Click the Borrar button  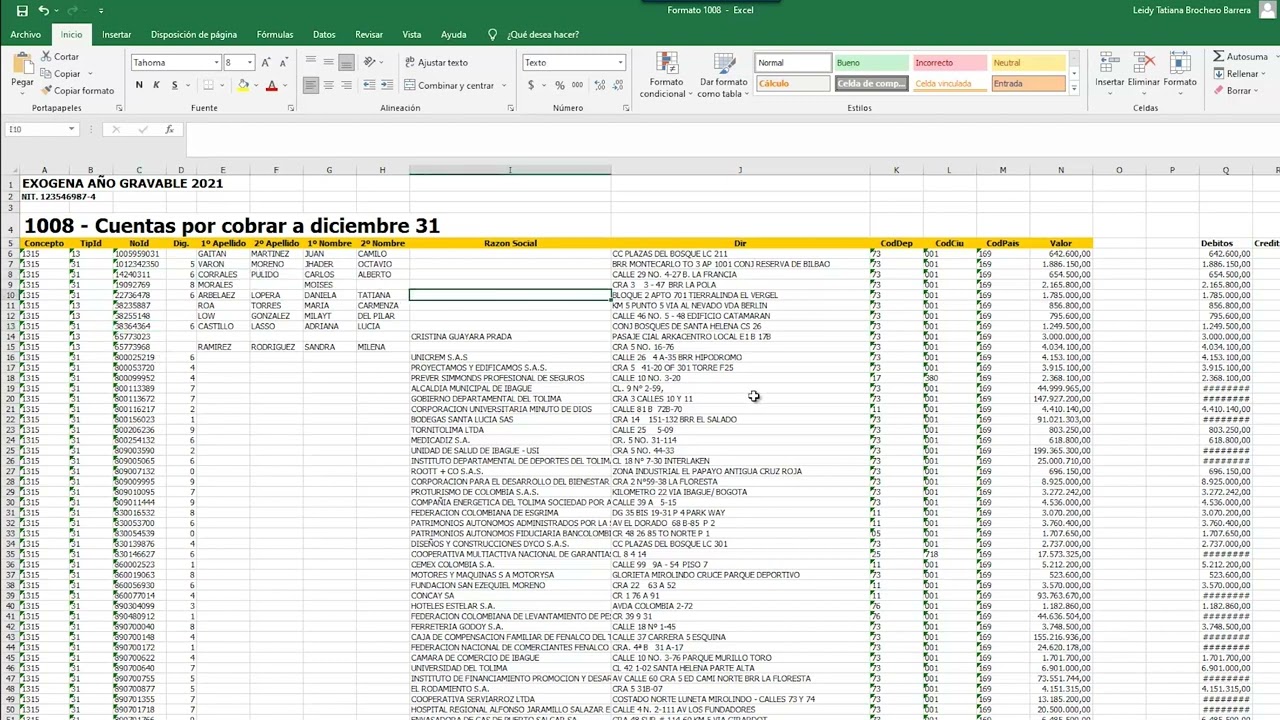[x=1234, y=90]
